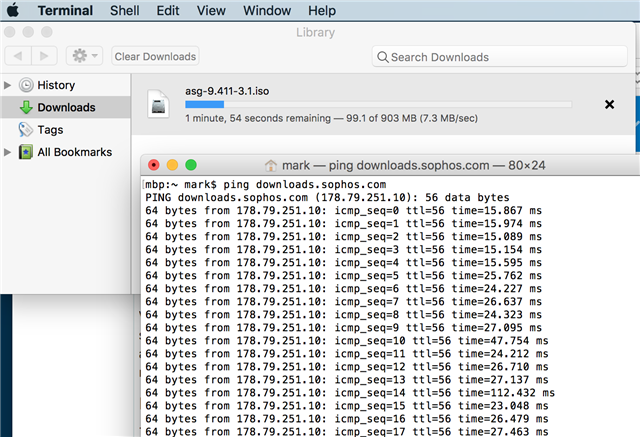Select Downloads in the Library sidebar

[x=65, y=107]
